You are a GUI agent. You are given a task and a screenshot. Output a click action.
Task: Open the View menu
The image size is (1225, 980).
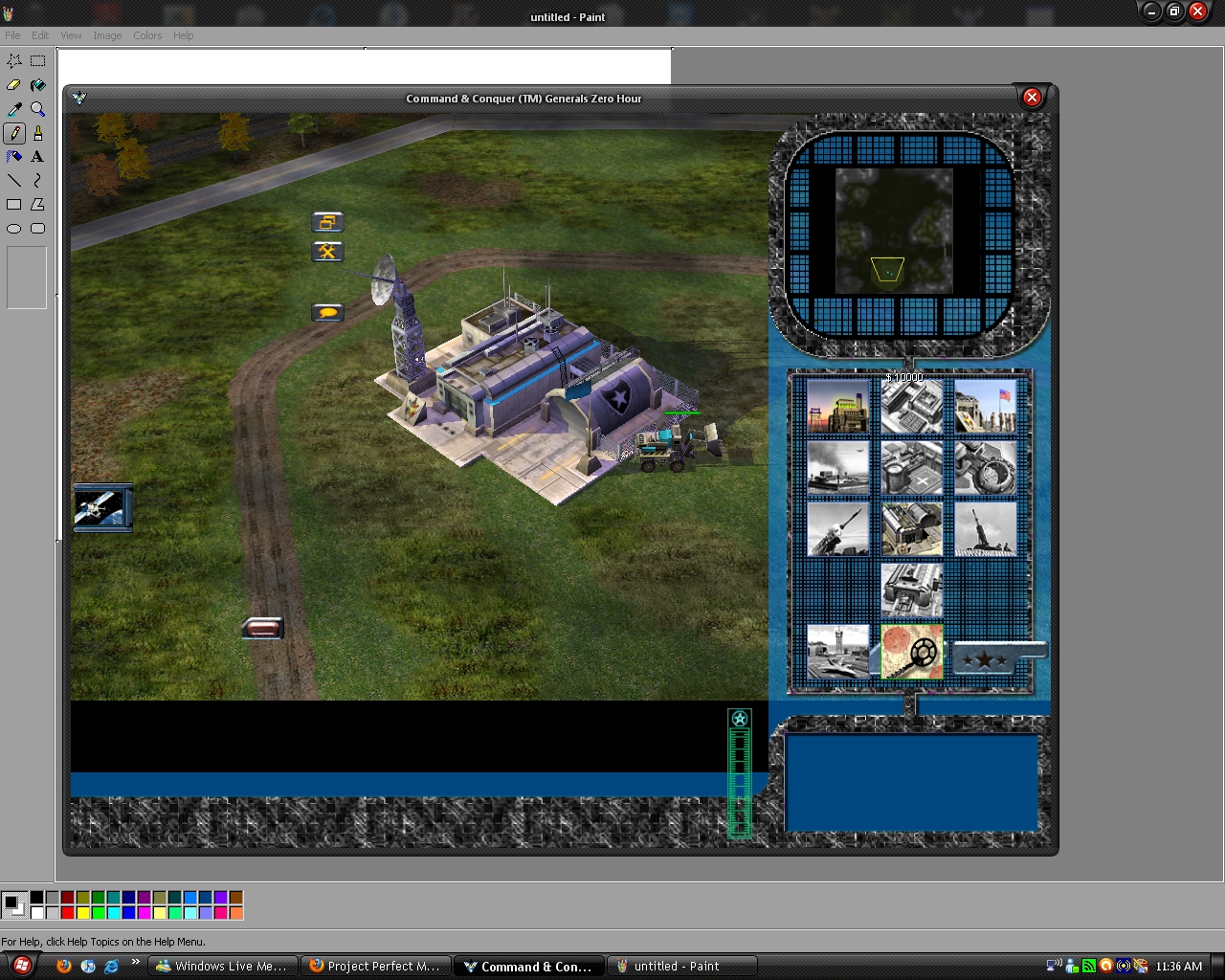click(71, 35)
